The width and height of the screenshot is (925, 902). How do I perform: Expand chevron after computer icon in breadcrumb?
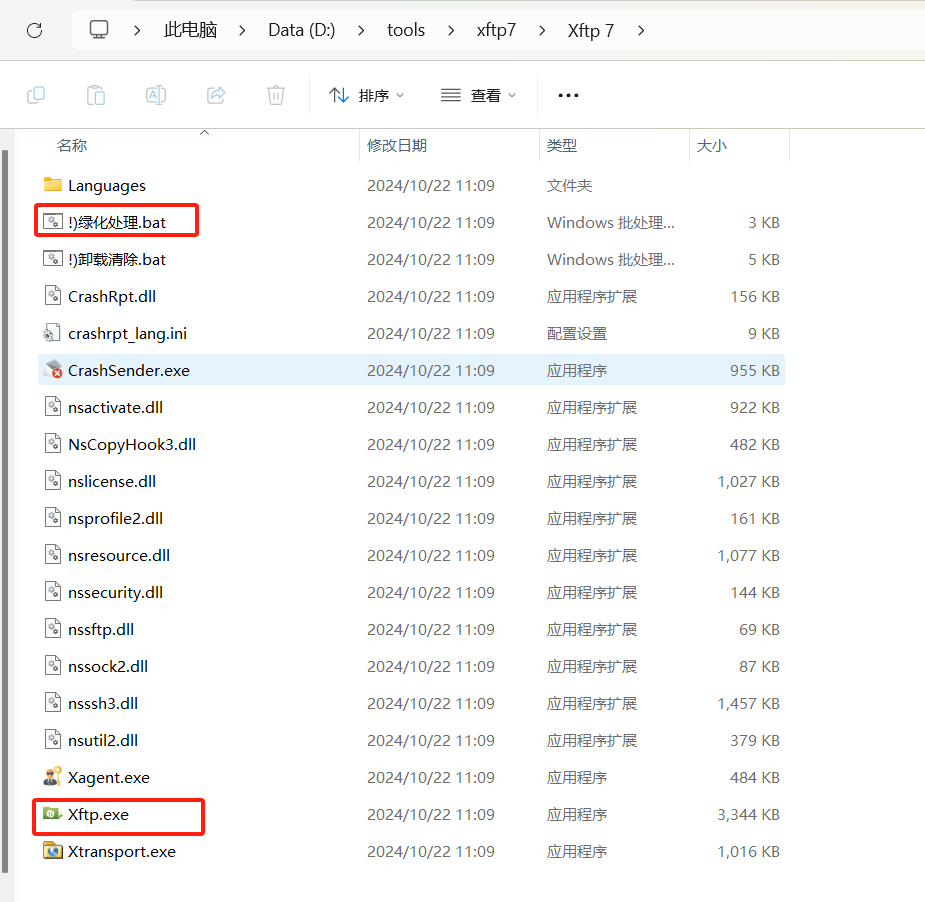point(137,30)
